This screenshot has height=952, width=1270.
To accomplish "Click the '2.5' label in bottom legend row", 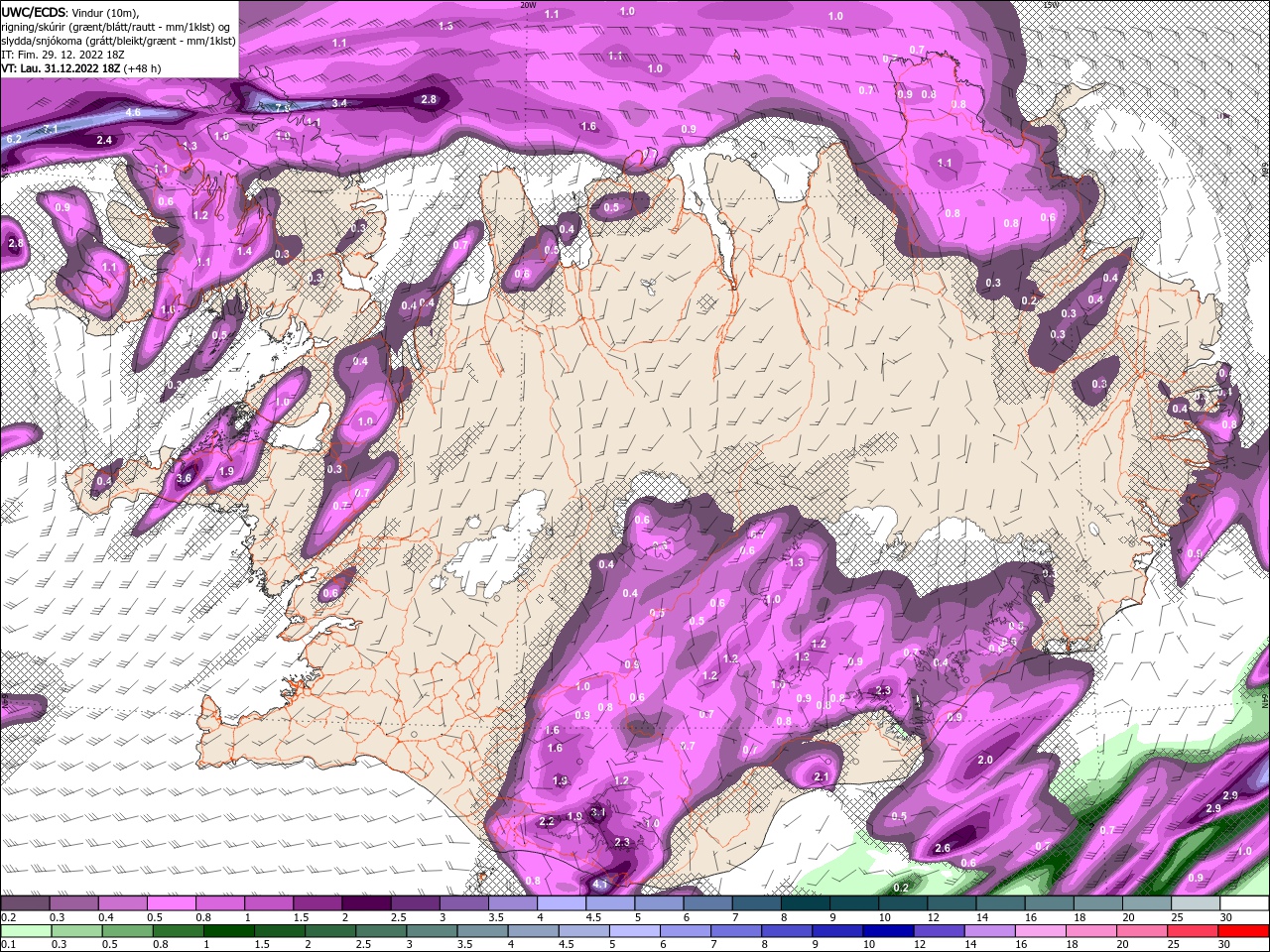I will [x=362, y=945].
